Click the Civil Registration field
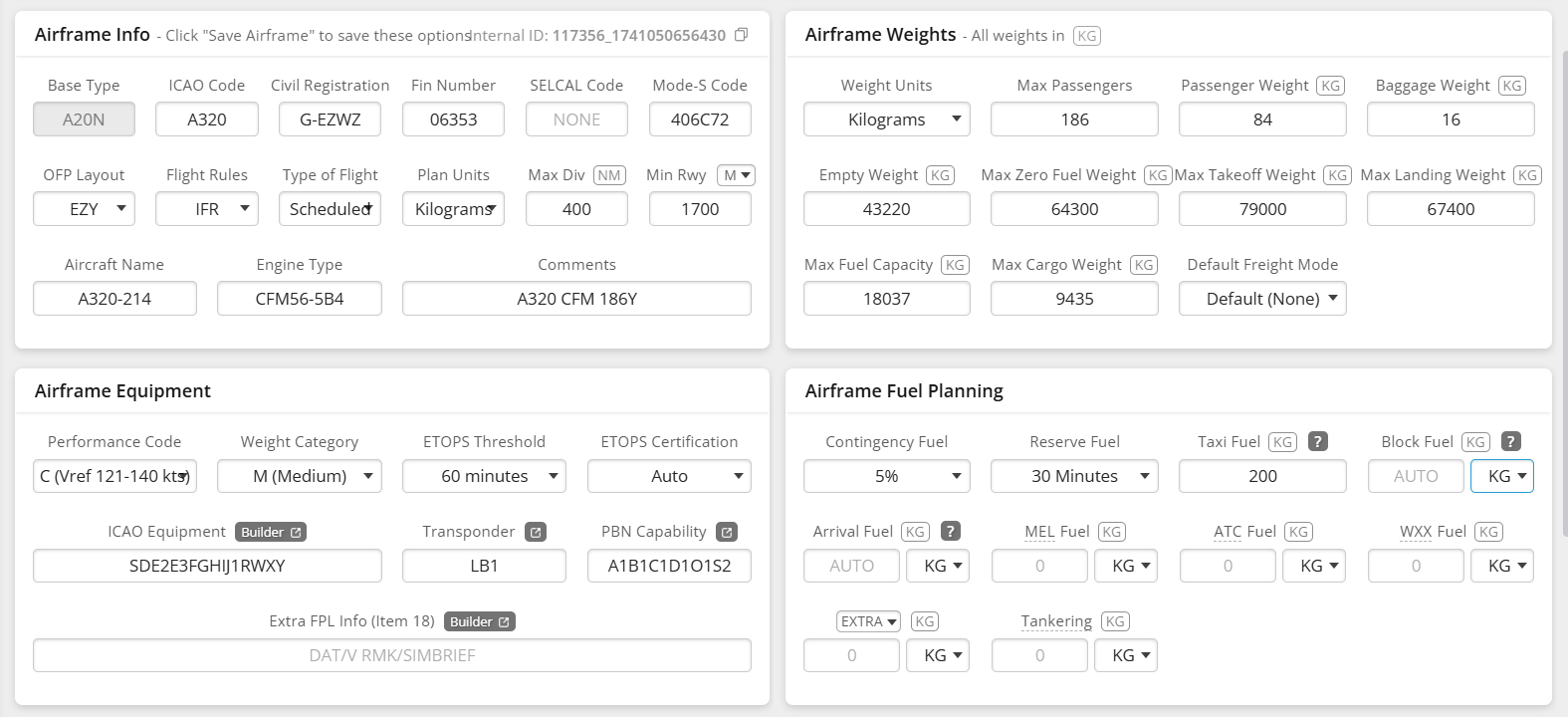Image resolution: width=1568 pixels, height=717 pixels. click(x=331, y=119)
